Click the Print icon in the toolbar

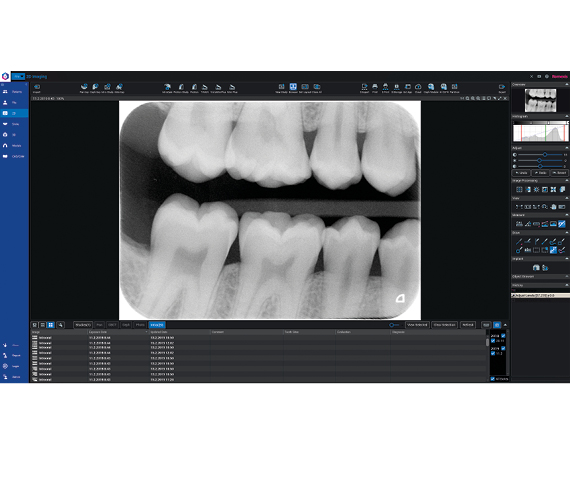point(375,87)
